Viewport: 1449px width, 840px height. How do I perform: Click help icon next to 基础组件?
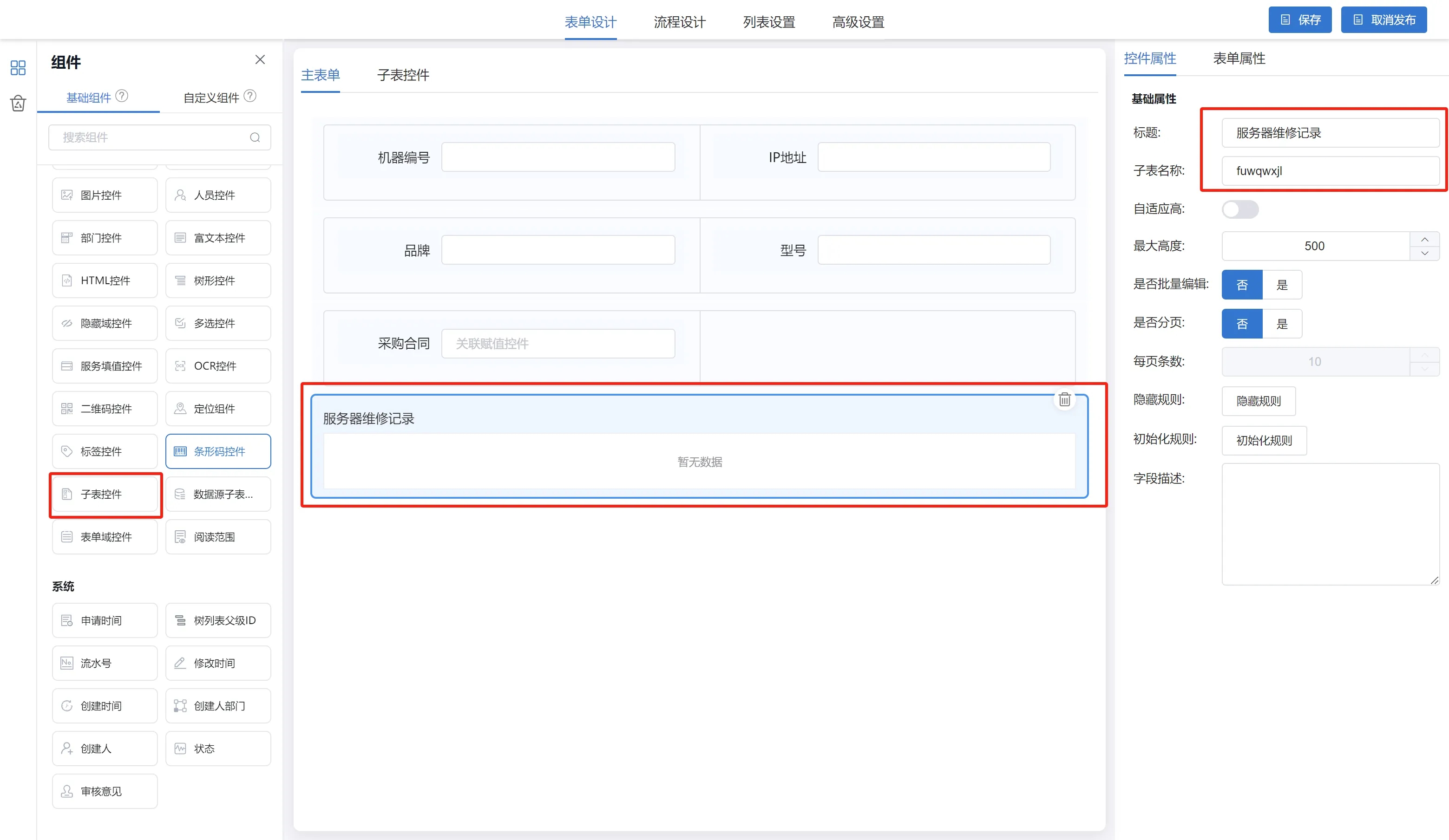(122, 96)
